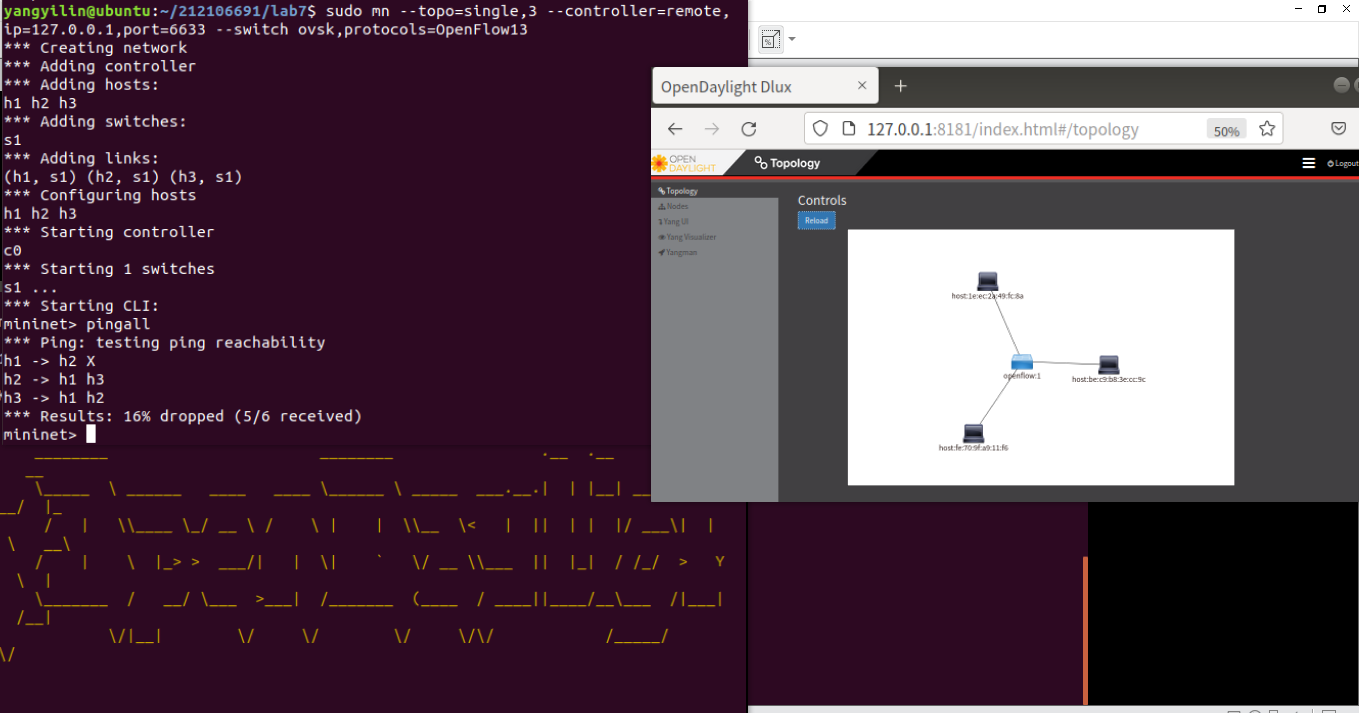Click the host:fe:70:9f:a9:11:f6 label

(x=973, y=448)
